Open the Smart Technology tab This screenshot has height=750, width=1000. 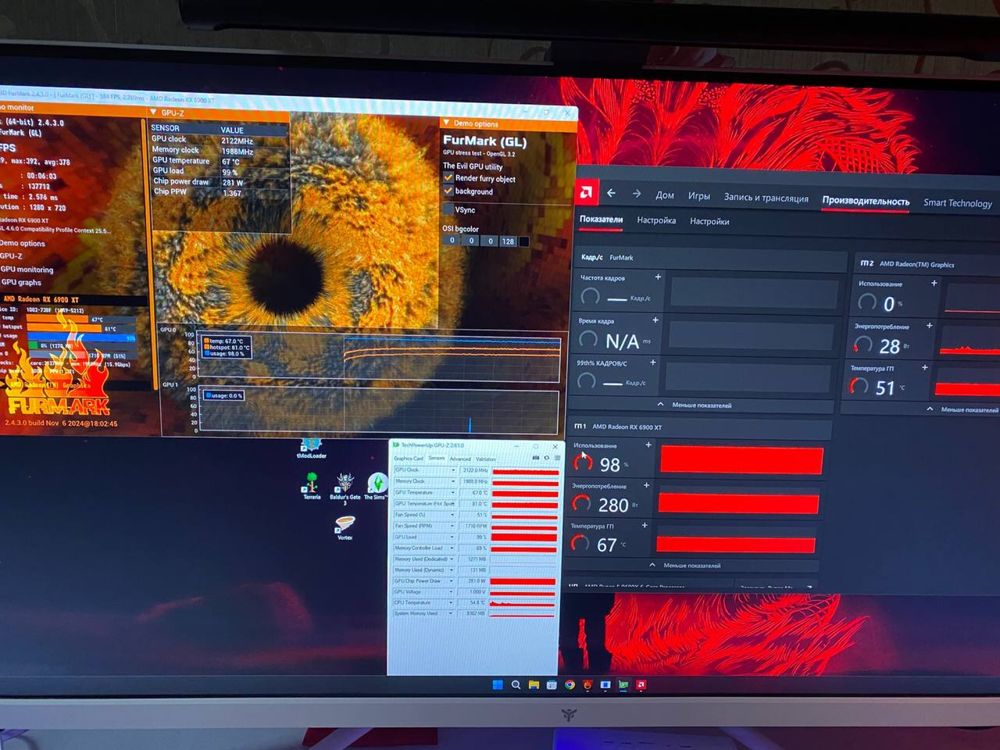click(x=957, y=203)
